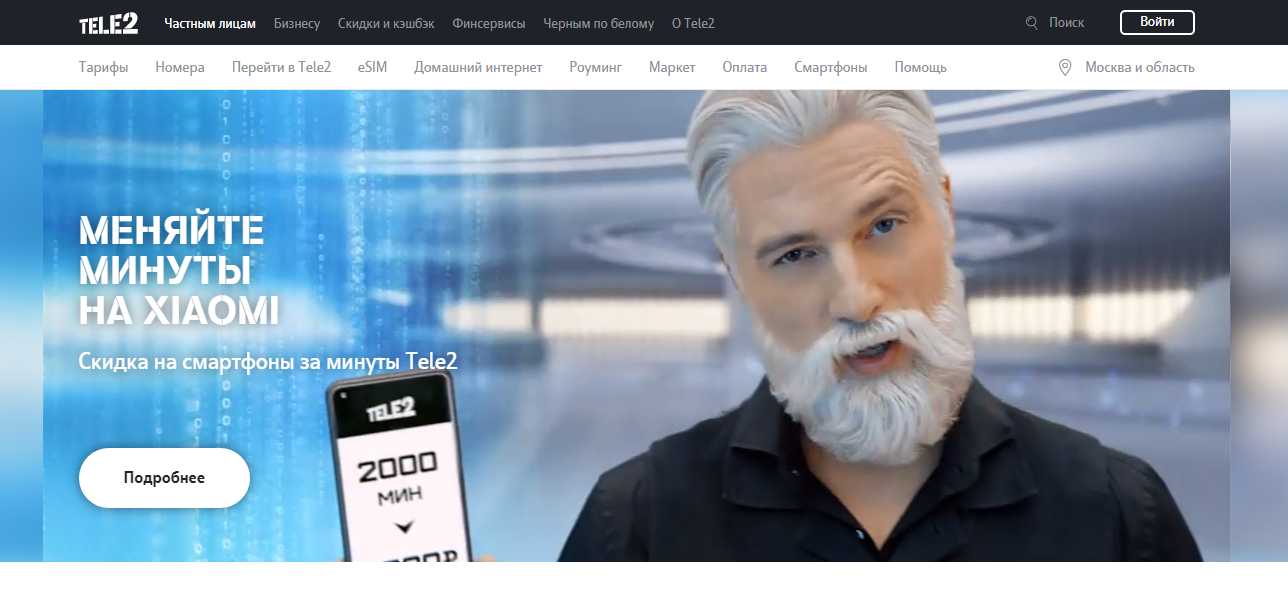Screen dimensions: 1288x592
Task: Open the Маркет section
Action: [672, 68]
